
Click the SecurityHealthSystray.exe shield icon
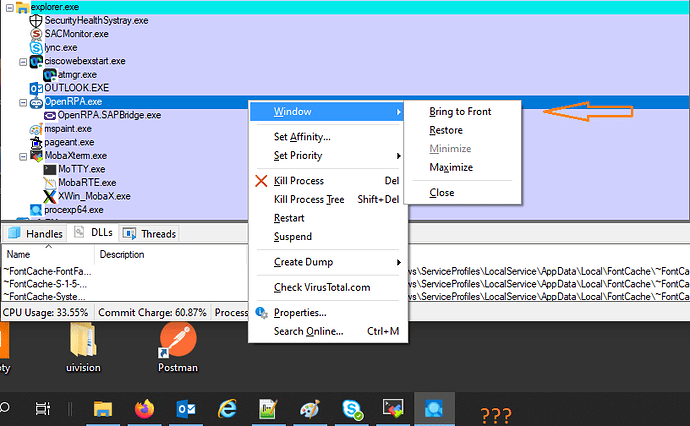tap(36, 21)
